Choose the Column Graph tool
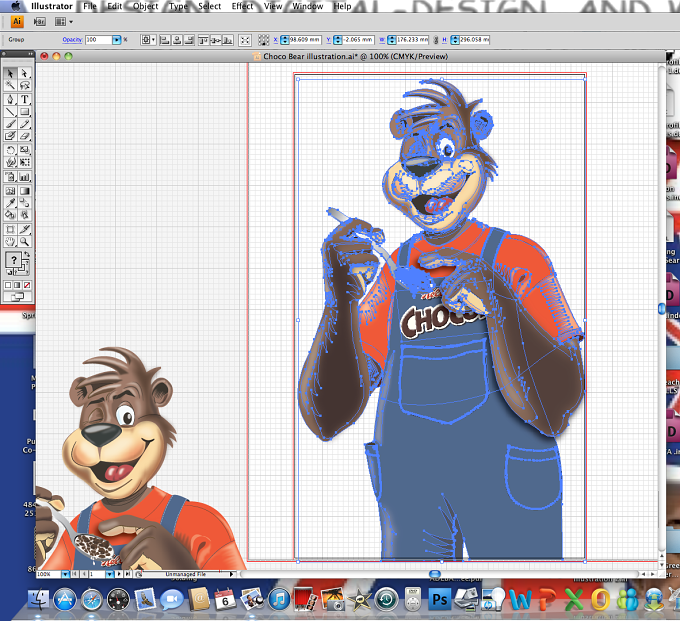 [x=24, y=177]
